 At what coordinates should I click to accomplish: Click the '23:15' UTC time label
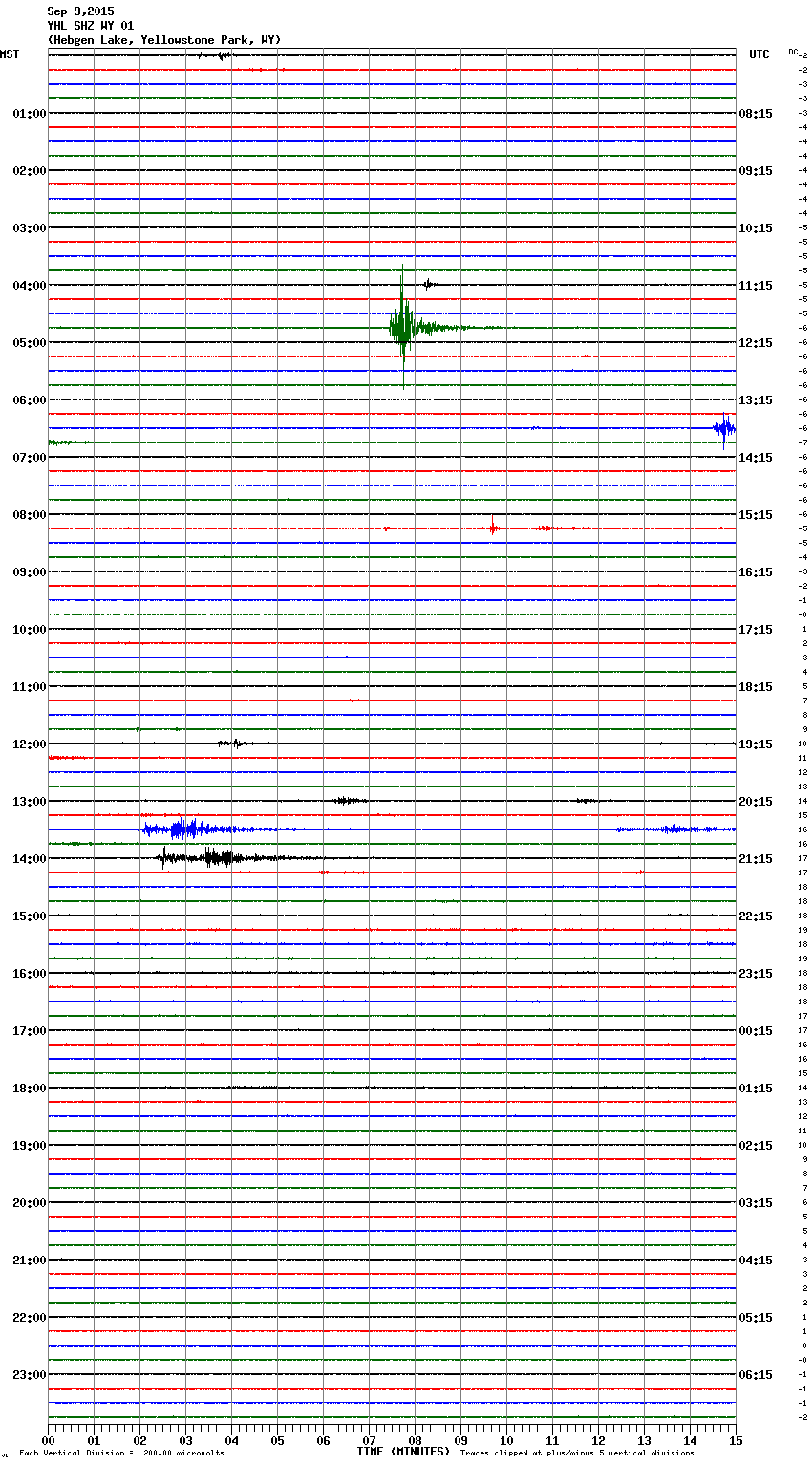click(756, 974)
